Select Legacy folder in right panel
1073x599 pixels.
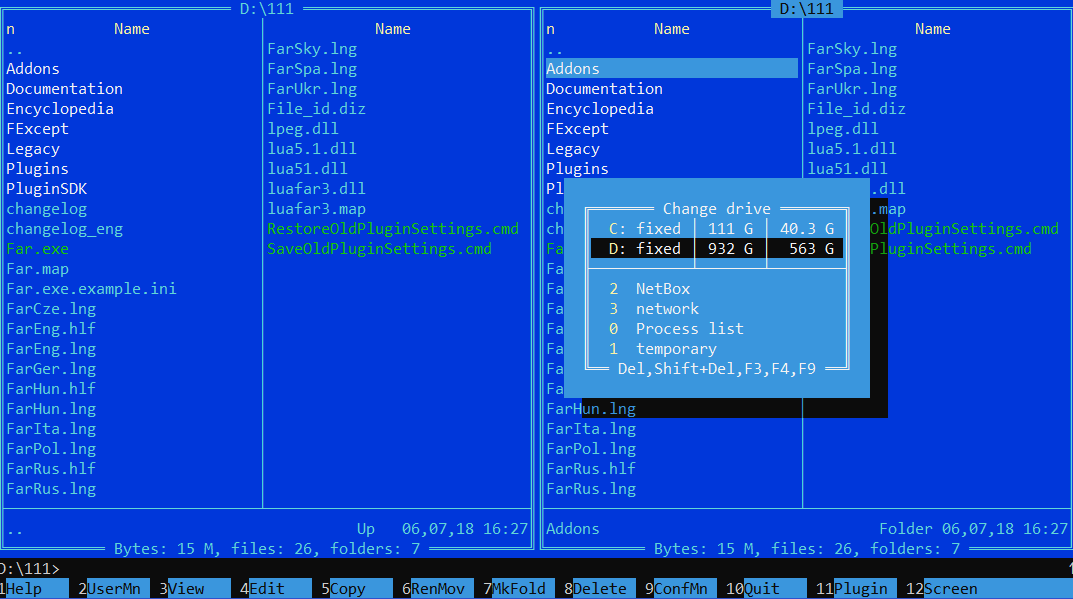[x=573, y=149]
